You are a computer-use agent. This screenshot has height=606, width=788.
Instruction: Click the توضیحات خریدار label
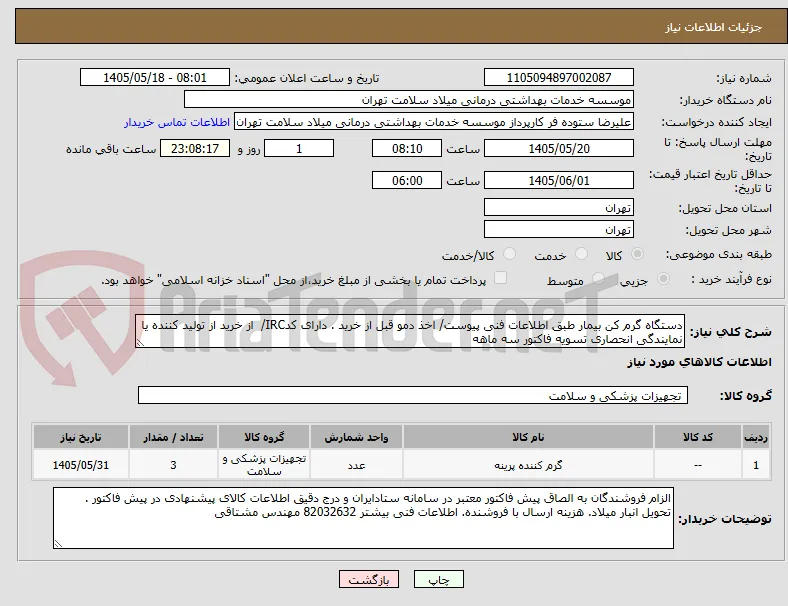tap(725, 519)
